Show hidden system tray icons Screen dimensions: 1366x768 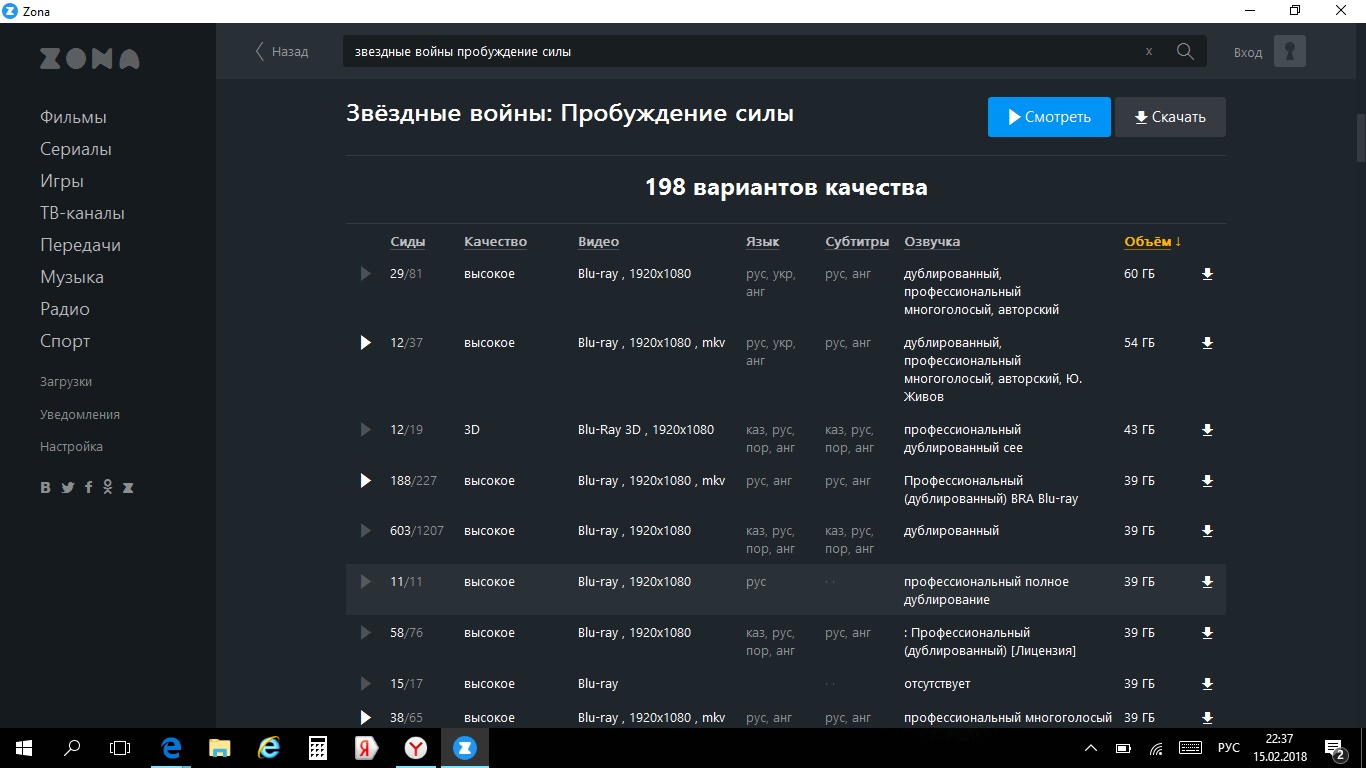click(1090, 748)
